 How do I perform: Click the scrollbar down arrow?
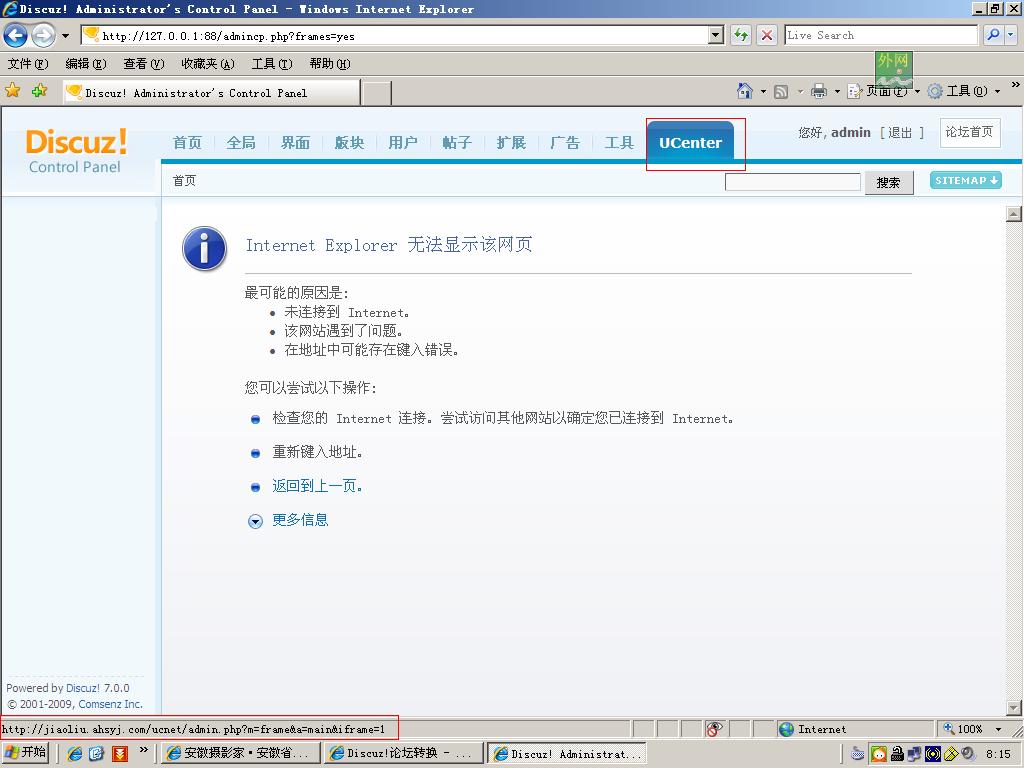(1014, 707)
